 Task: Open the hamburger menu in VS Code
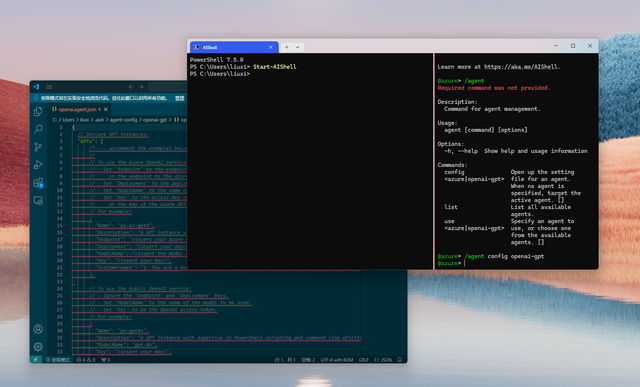click(x=49, y=87)
